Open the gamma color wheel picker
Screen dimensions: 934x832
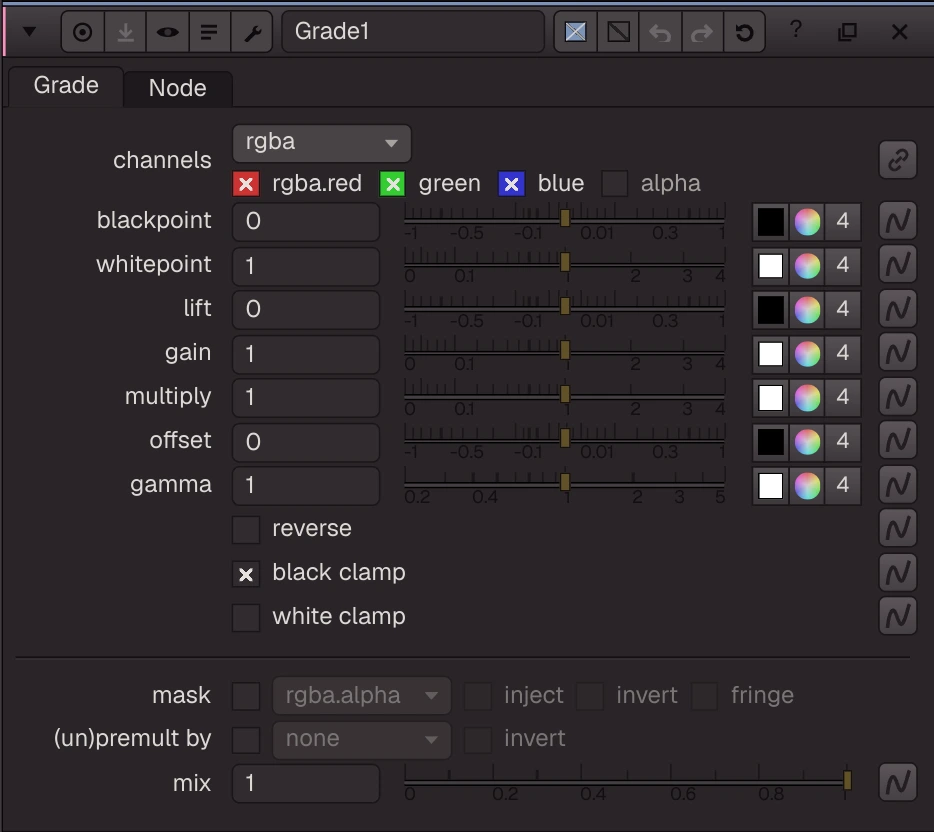807,486
